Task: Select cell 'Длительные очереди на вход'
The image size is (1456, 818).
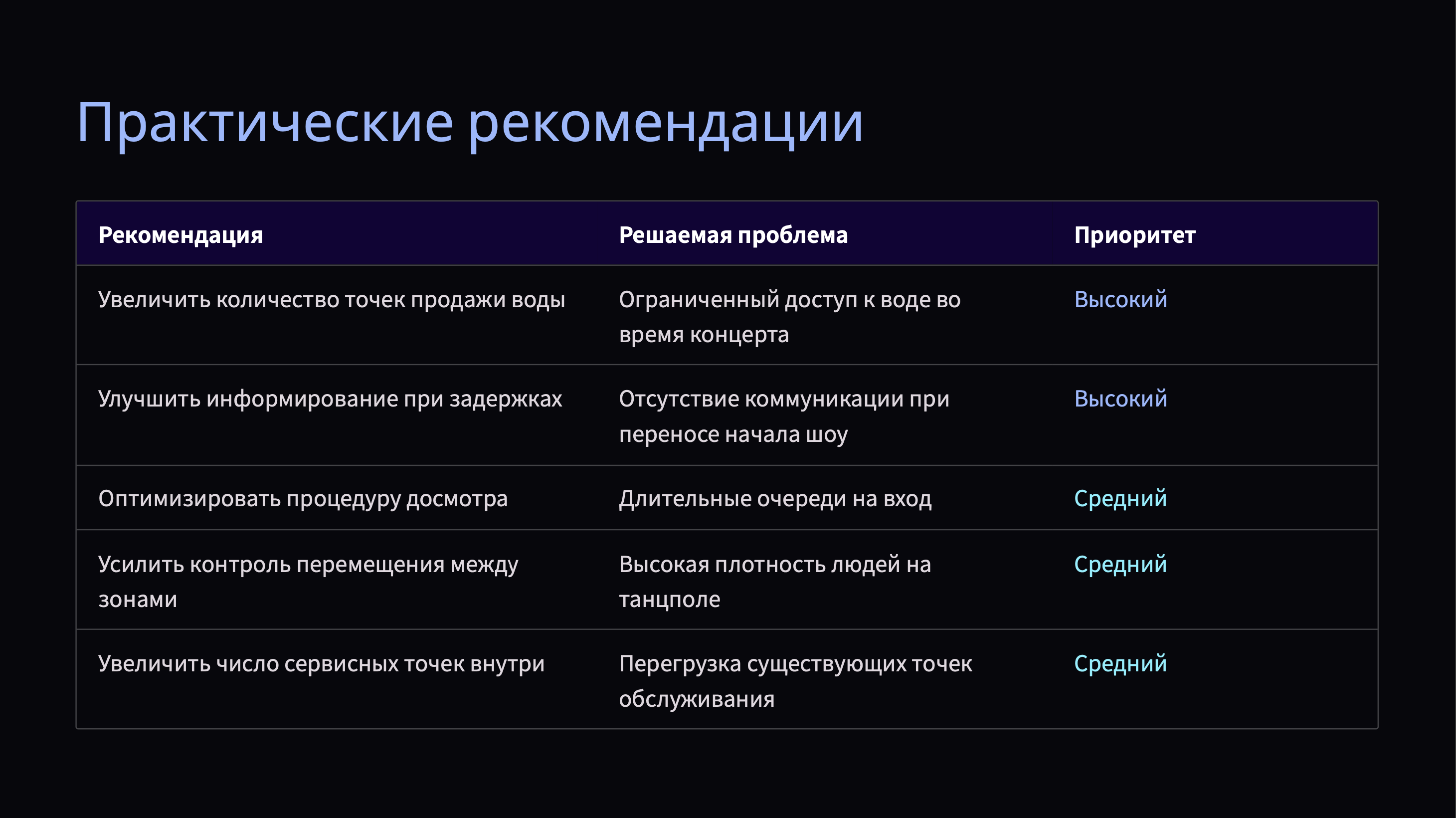Action: pyautogui.click(x=775, y=498)
